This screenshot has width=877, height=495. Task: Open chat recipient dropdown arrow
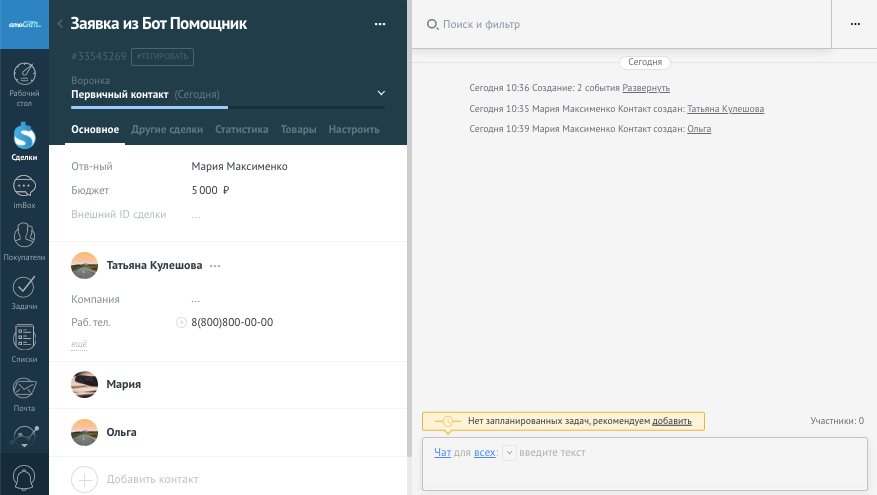coord(509,453)
